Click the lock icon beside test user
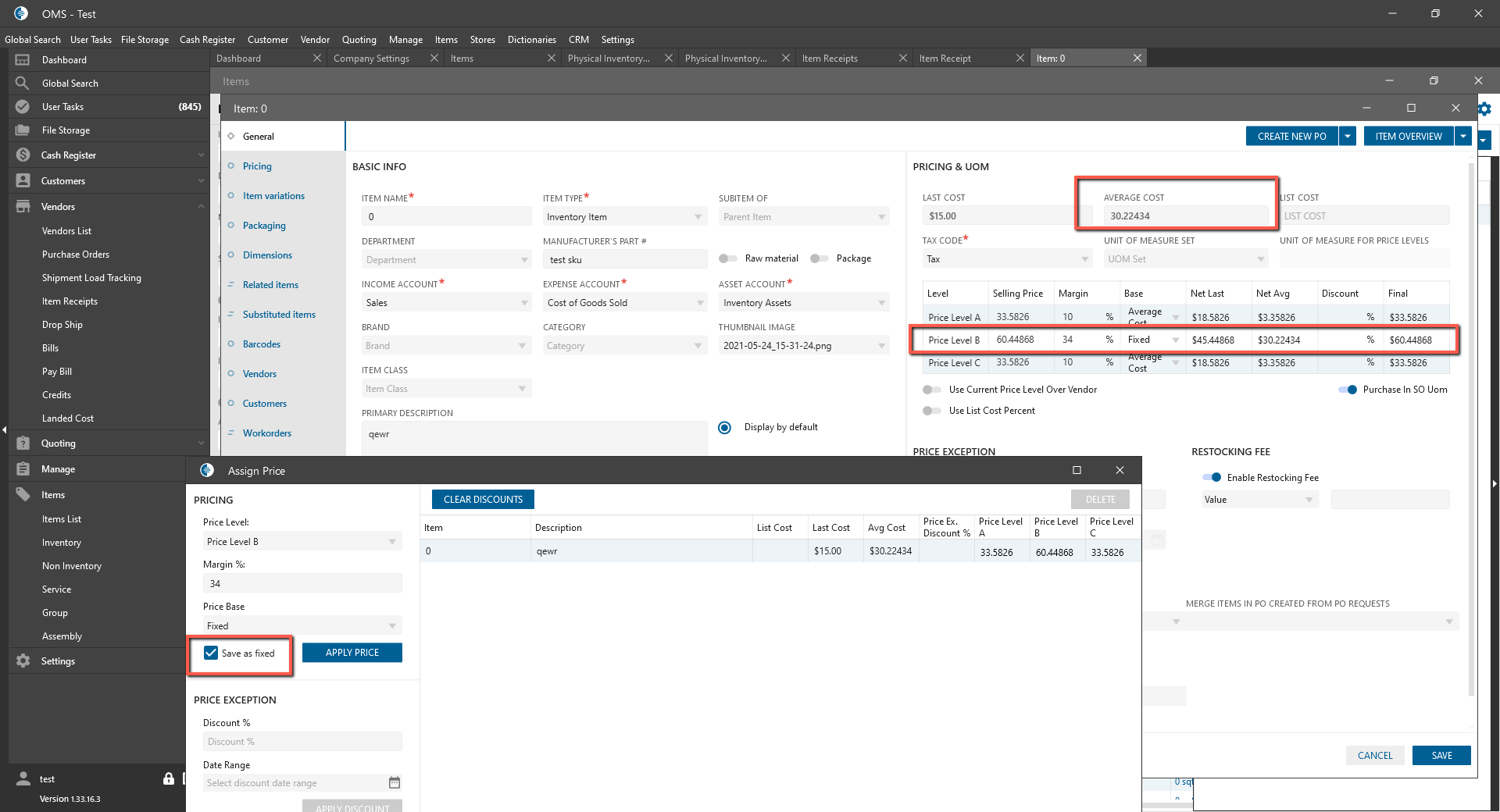The image size is (1500, 812). (169, 778)
